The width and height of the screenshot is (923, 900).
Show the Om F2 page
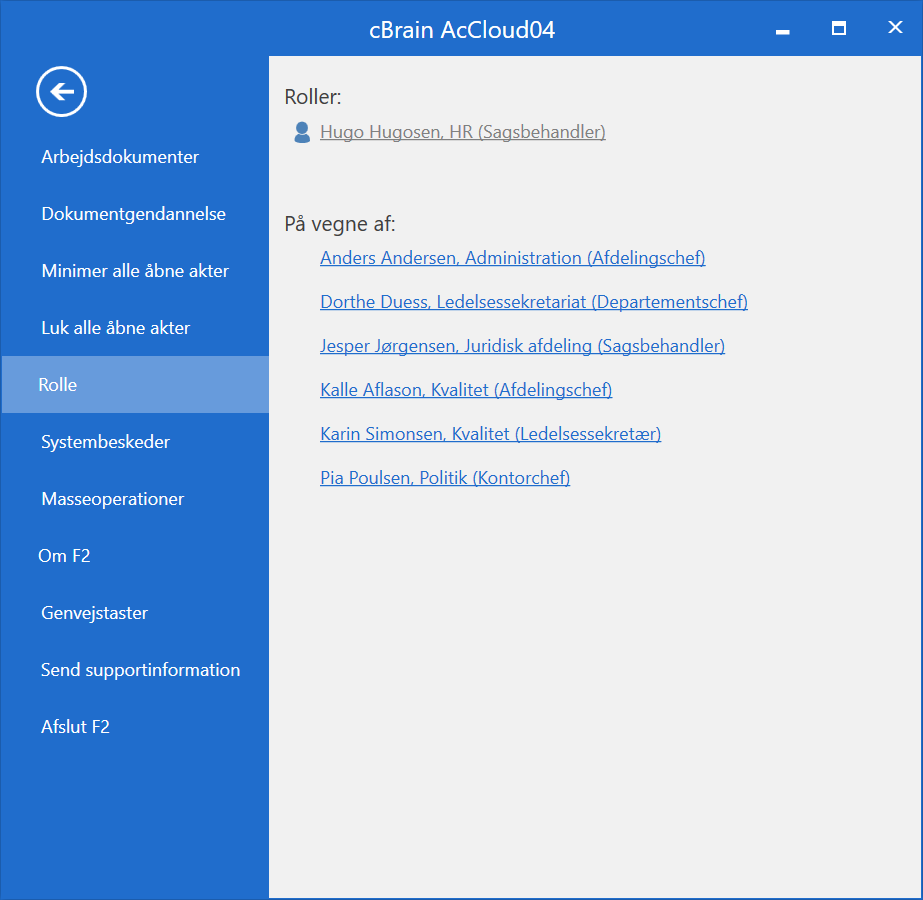click(x=64, y=556)
